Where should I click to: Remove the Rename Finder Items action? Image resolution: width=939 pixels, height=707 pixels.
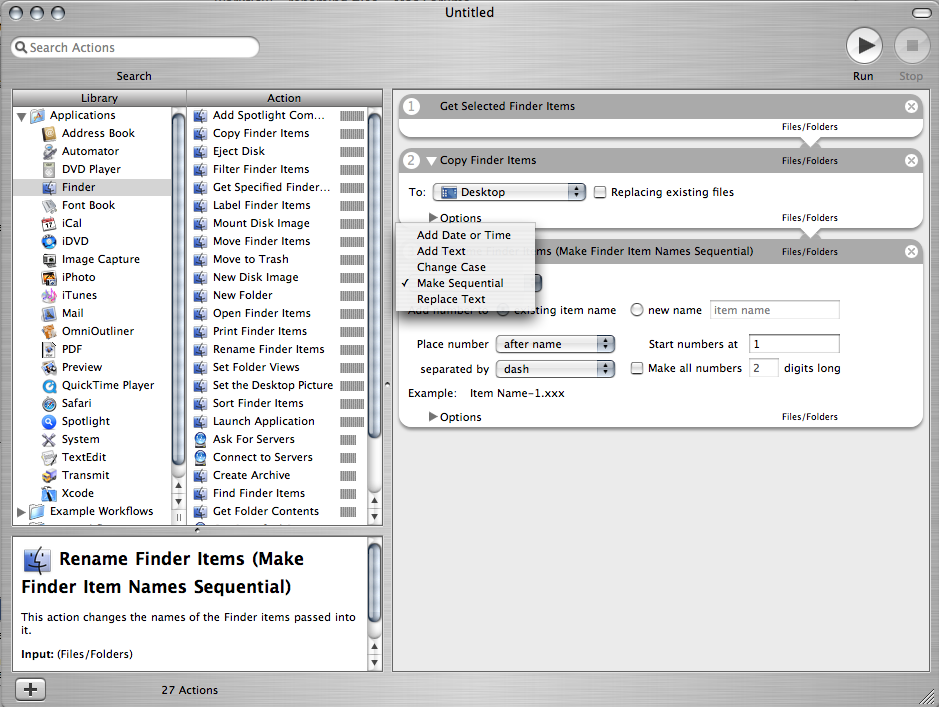coord(911,251)
